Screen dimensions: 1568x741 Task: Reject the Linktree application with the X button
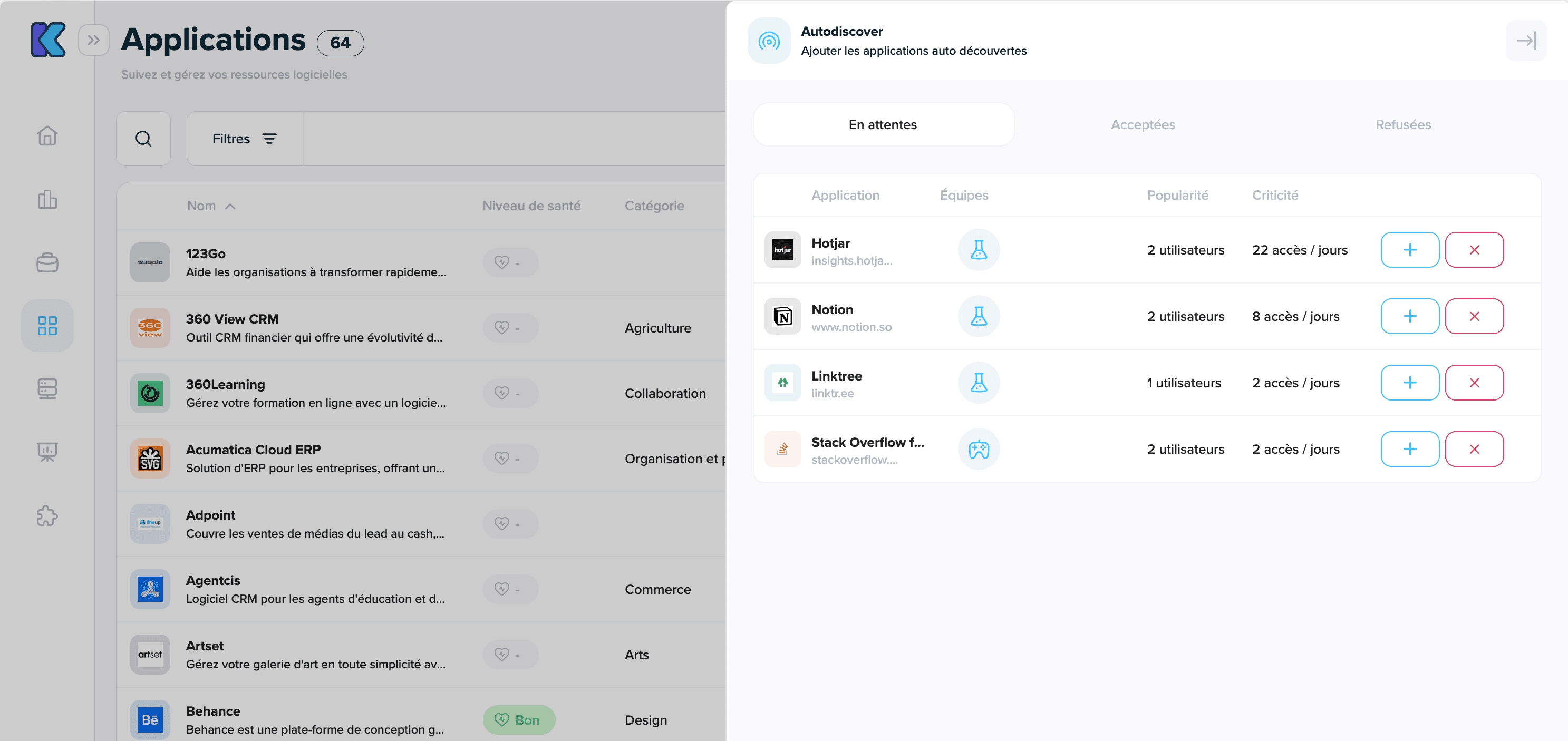pos(1474,382)
